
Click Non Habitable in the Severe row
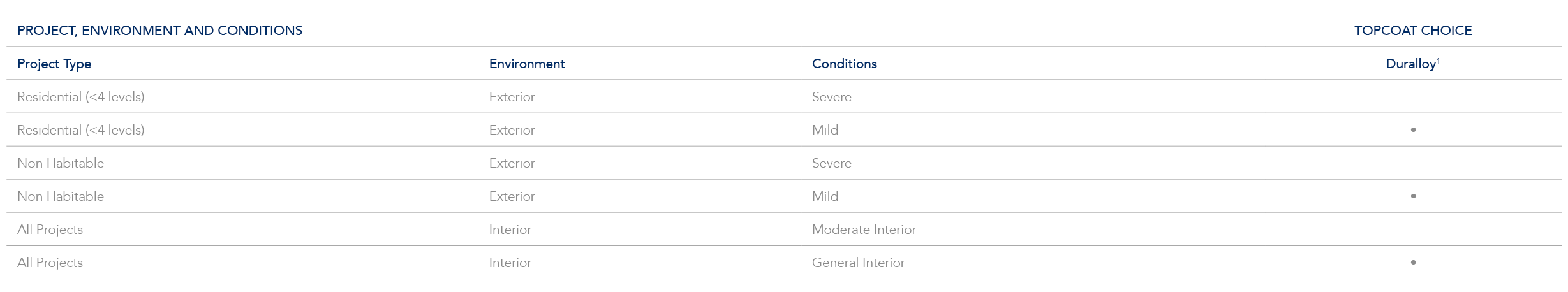(61, 163)
